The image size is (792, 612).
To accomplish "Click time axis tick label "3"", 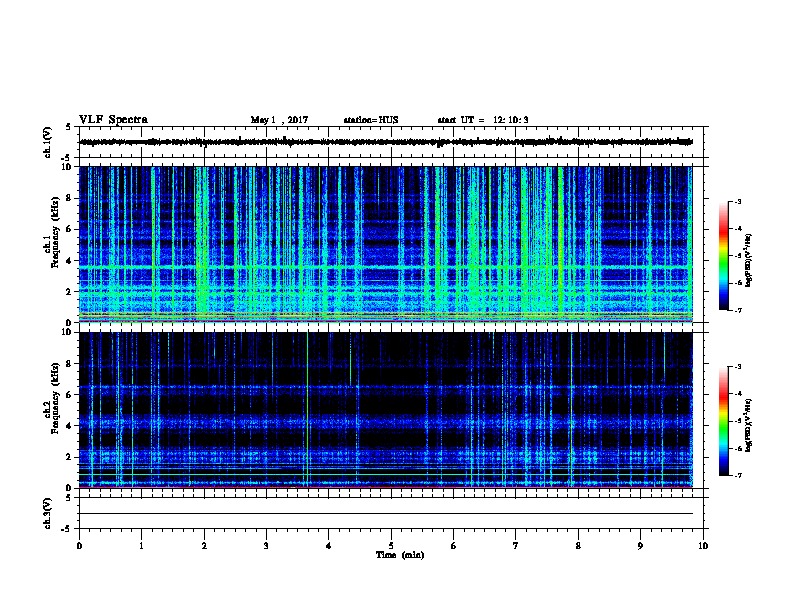I will click(266, 546).
